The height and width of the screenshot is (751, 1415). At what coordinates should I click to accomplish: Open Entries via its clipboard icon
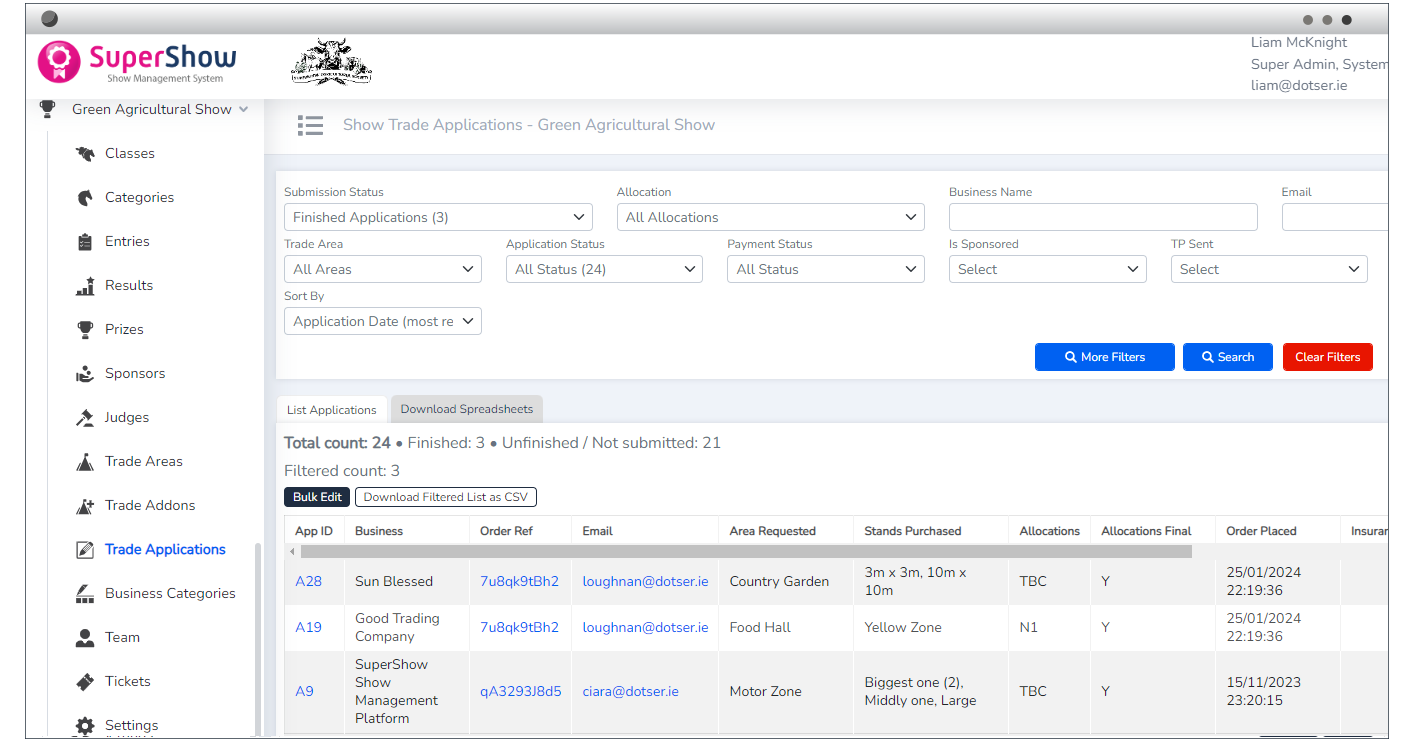pyautogui.click(x=85, y=242)
